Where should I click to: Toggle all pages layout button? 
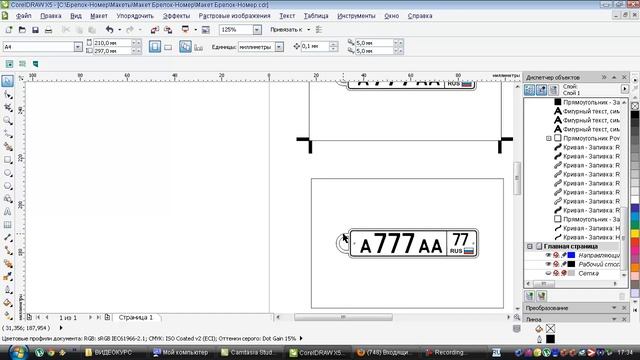click(x=185, y=47)
